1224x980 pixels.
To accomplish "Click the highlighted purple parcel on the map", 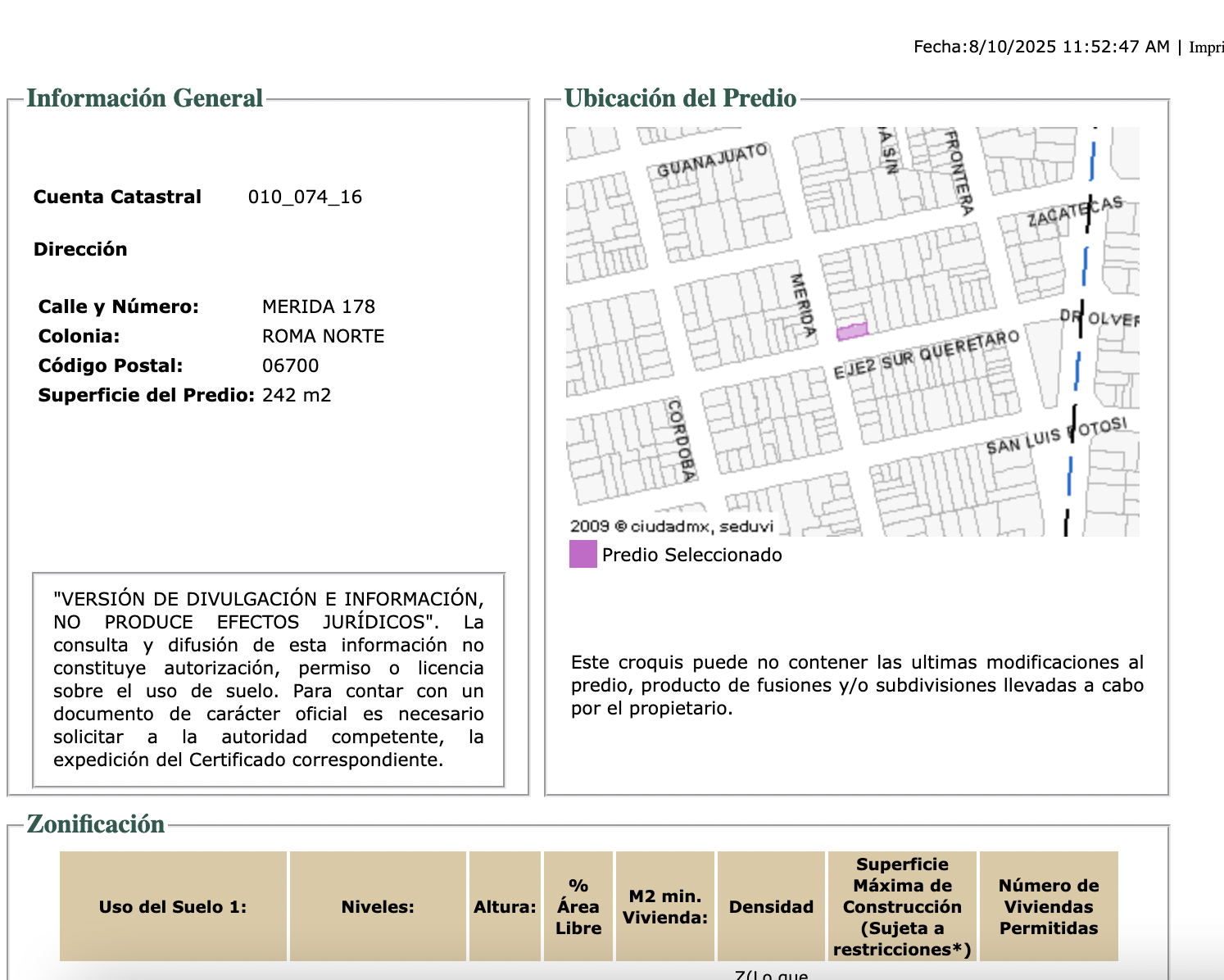I will tap(851, 331).
